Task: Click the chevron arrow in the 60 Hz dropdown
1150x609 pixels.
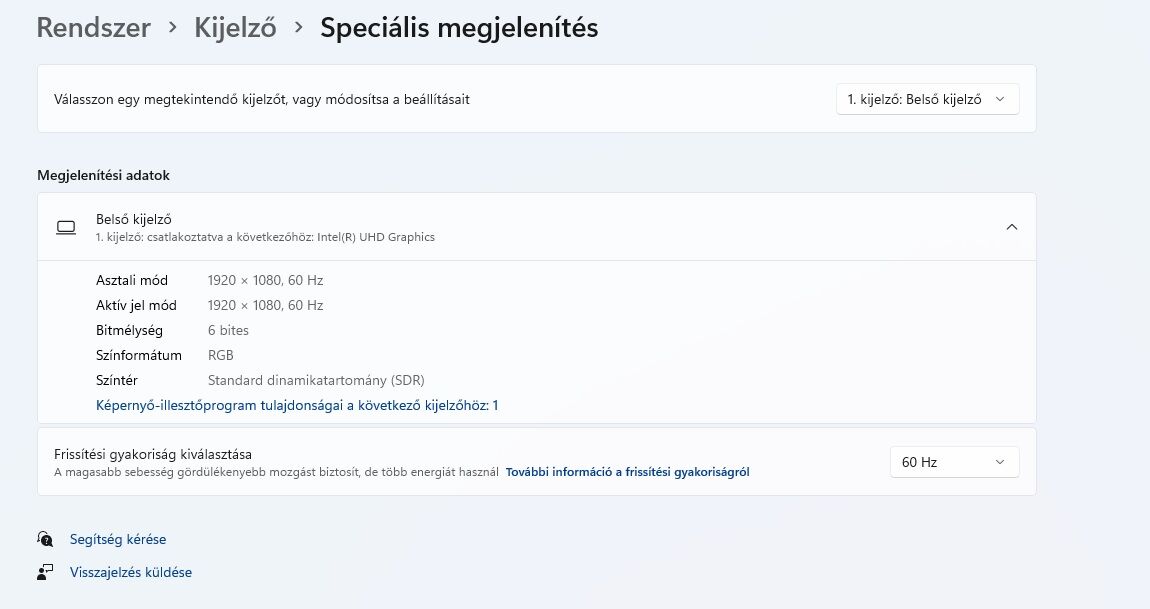Action: 1000,462
